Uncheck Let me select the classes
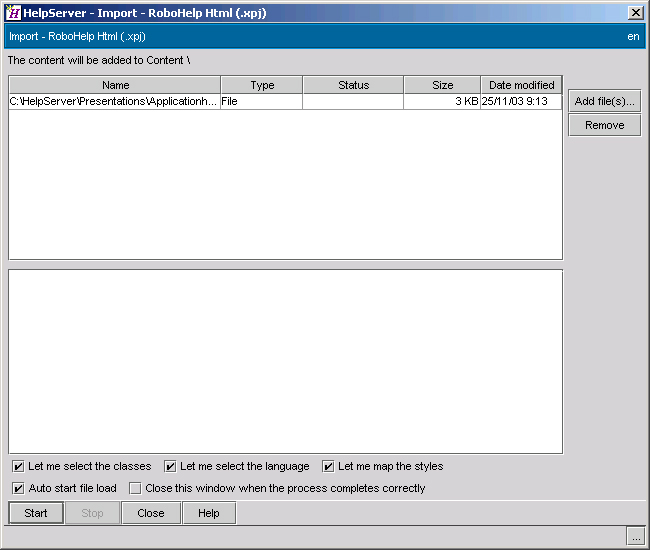This screenshot has height=550, width=650. 19,466
